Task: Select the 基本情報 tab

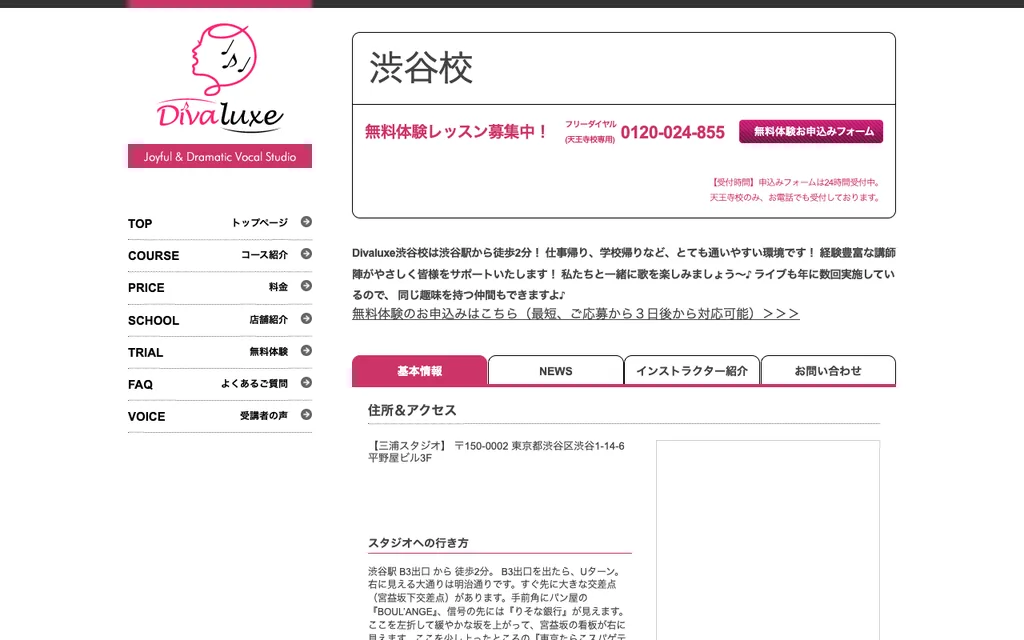Action: tap(419, 370)
